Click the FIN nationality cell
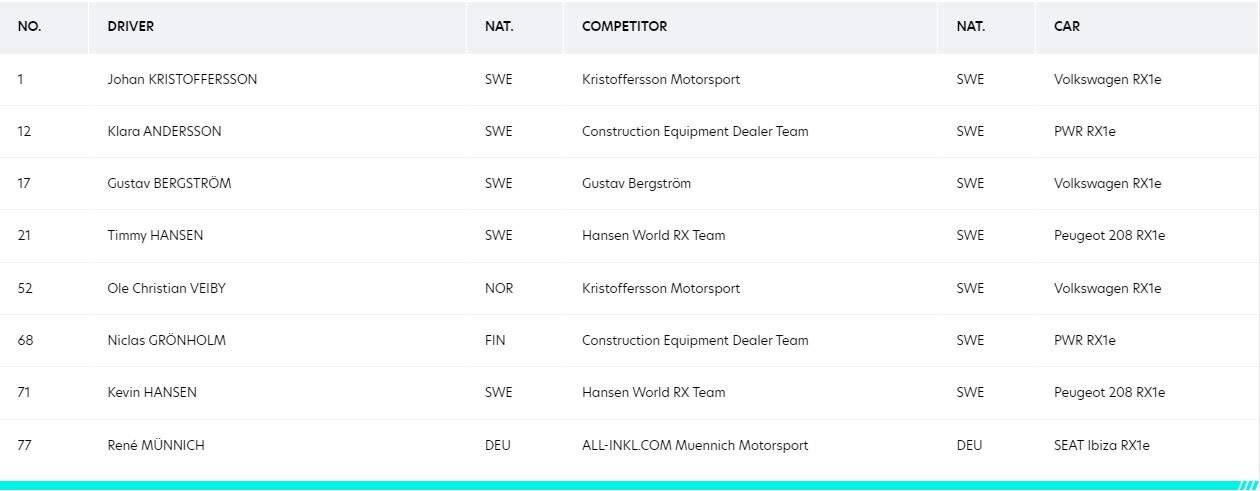Viewport: 1260px width, 491px height. 495,340
